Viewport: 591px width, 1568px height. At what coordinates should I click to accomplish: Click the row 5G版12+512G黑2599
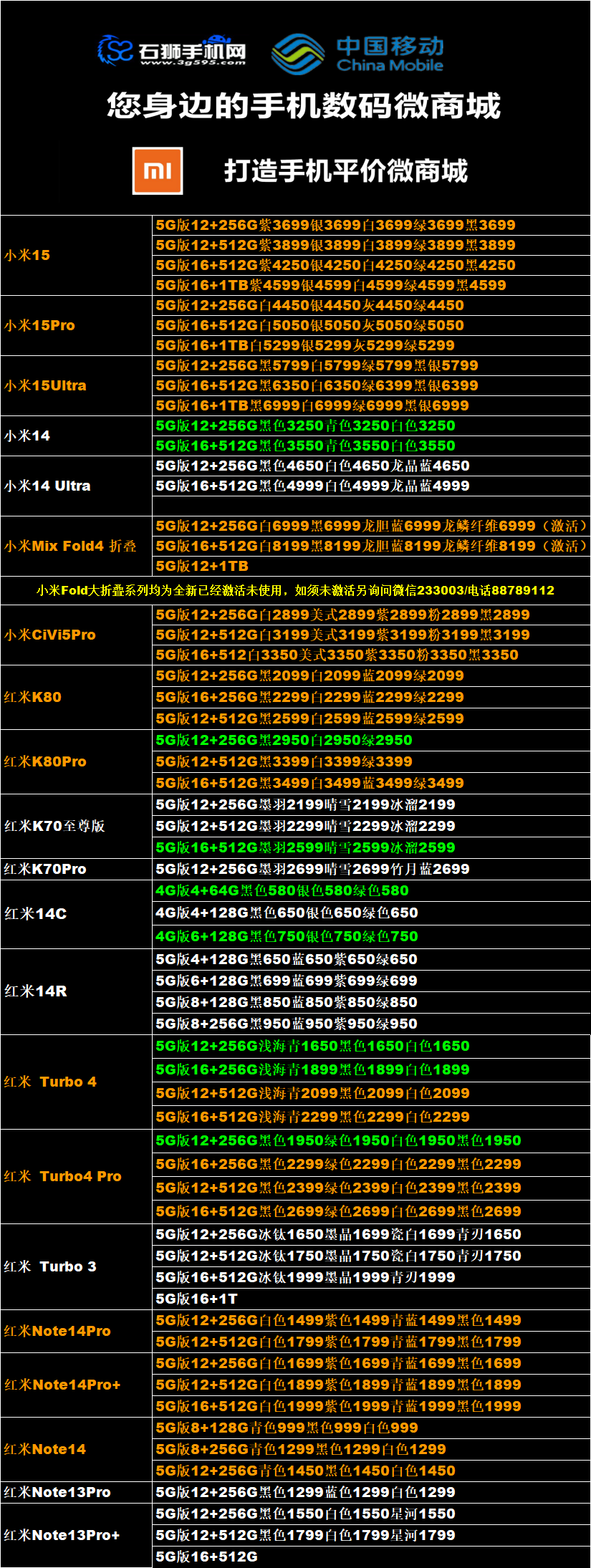point(372,718)
